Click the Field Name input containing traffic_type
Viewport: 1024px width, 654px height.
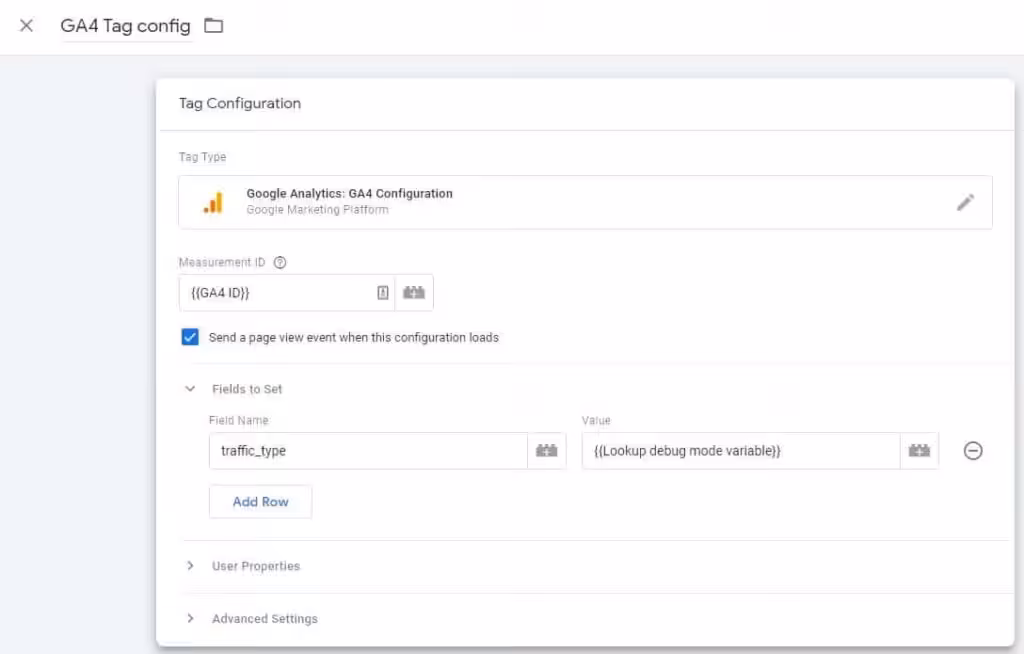pyautogui.click(x=367, y=451)
